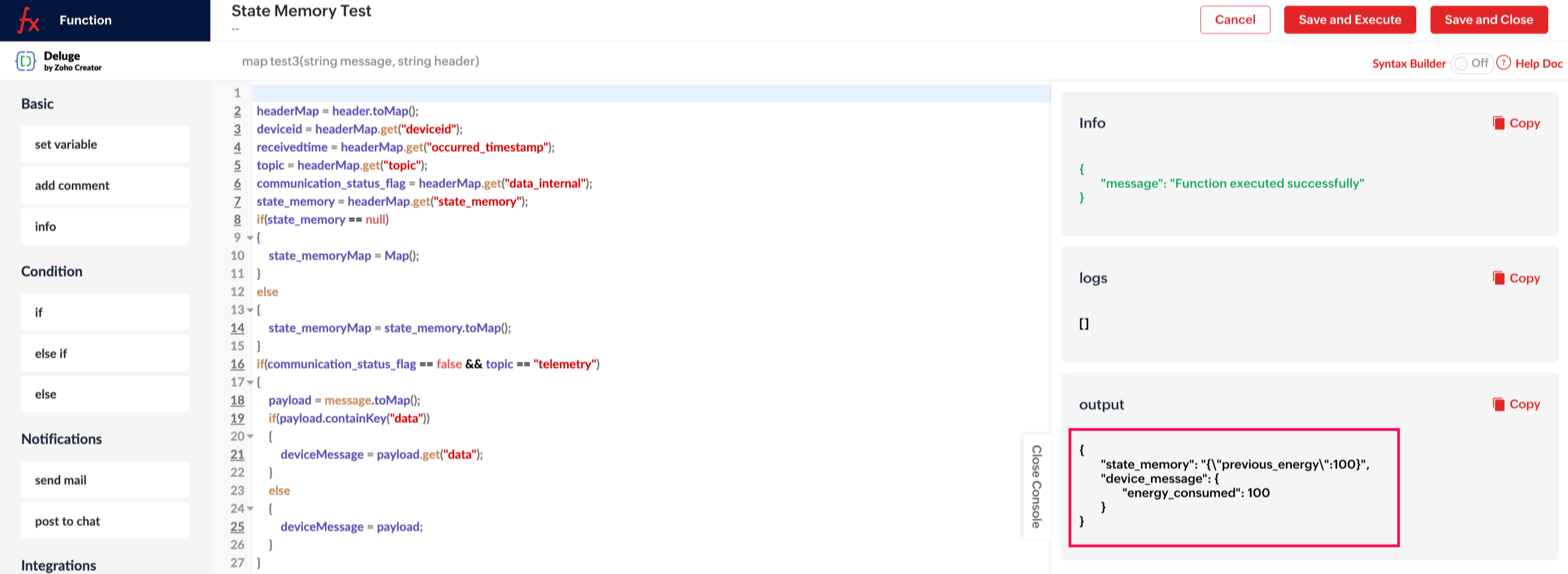Click the Function executed successfully message

point(1233,183)
